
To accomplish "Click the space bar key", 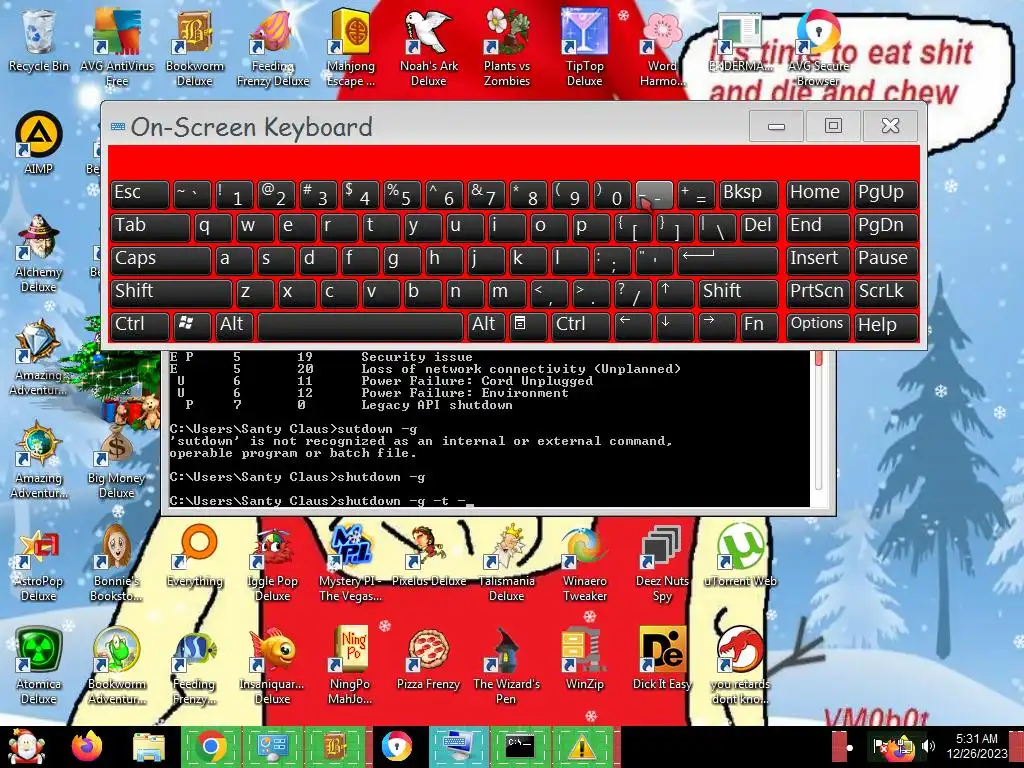I will coord(360,325).
